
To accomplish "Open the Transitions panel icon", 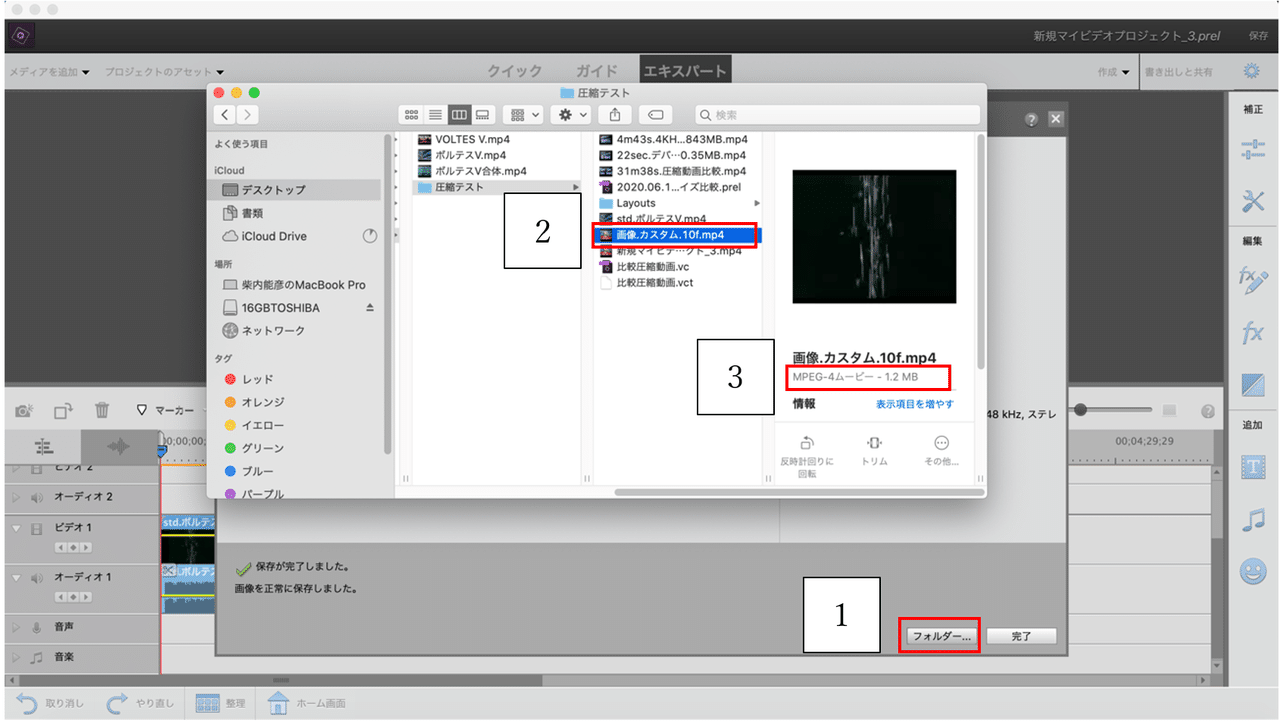I will coord(1252,385).
